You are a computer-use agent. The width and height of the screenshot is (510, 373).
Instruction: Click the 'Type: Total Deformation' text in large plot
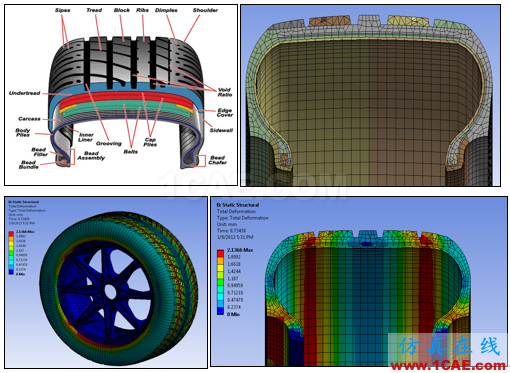[243, 218]
